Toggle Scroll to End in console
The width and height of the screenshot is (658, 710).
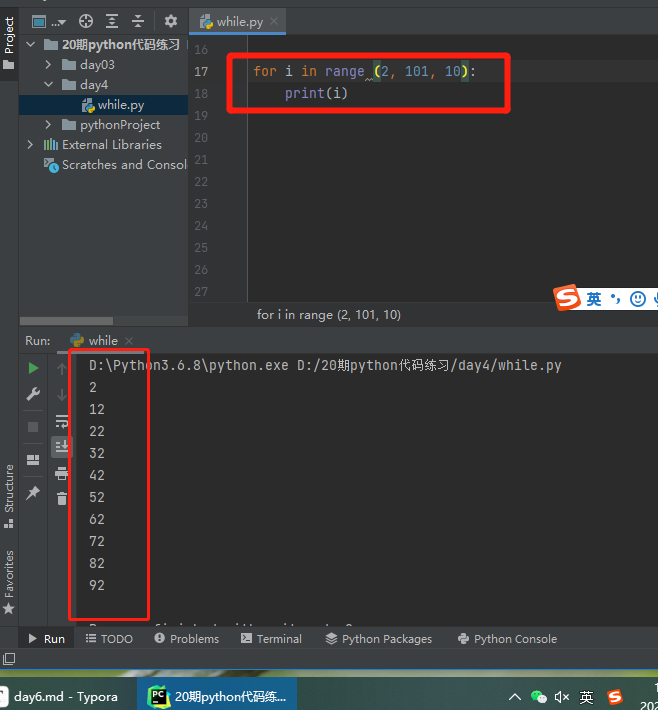(62, 446)
